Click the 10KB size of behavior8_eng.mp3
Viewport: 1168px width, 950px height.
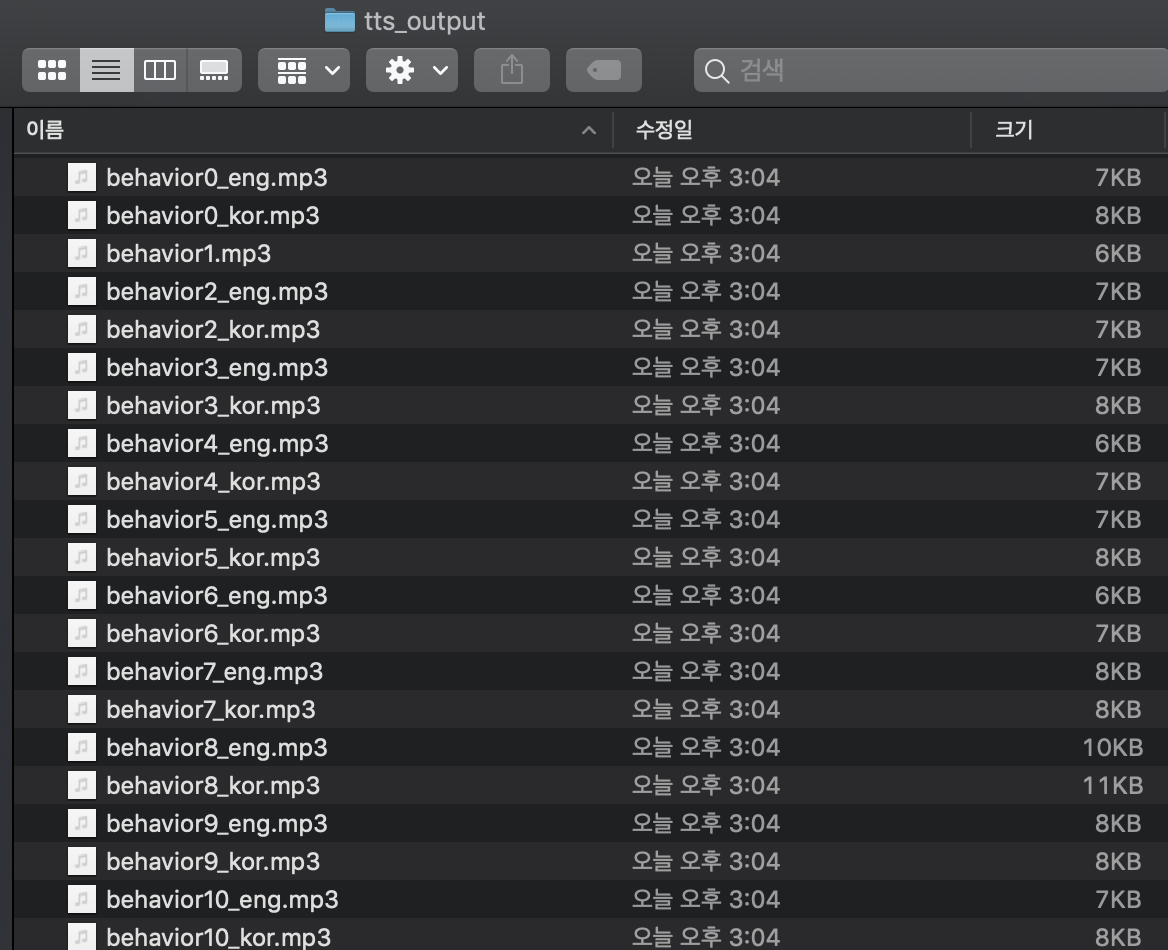[x=1112, y=747]
